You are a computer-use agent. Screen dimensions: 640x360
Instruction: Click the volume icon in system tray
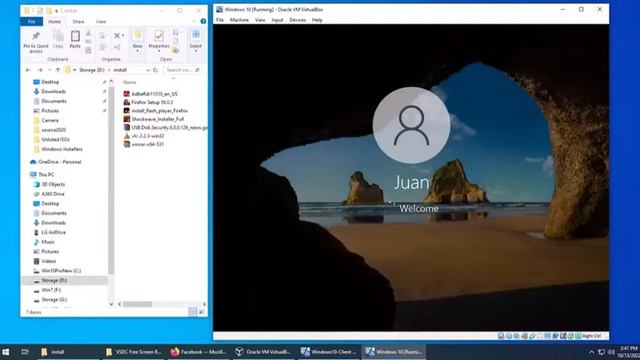point(611,352)
